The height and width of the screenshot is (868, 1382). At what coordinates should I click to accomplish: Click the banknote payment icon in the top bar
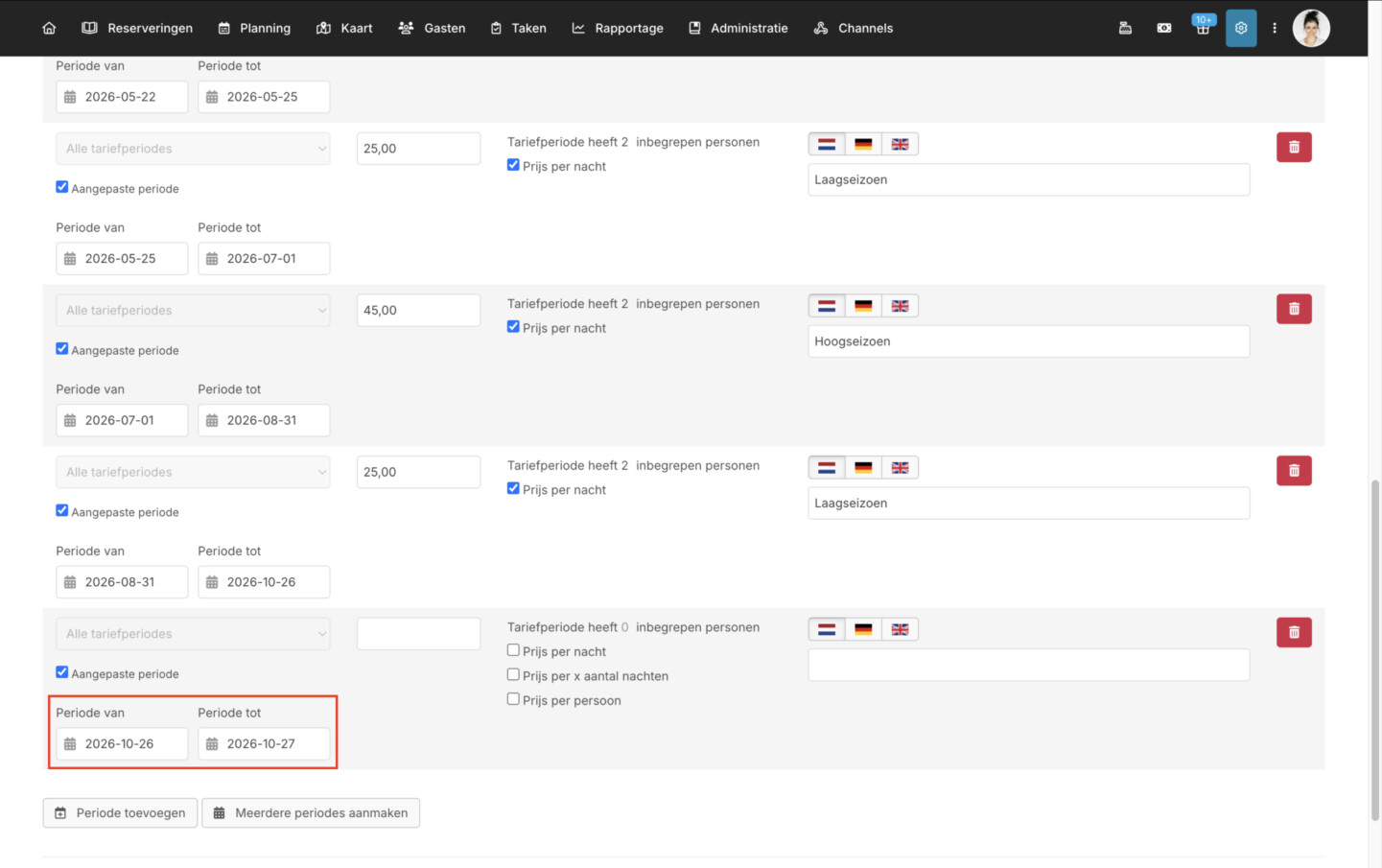coord(1163,28)
